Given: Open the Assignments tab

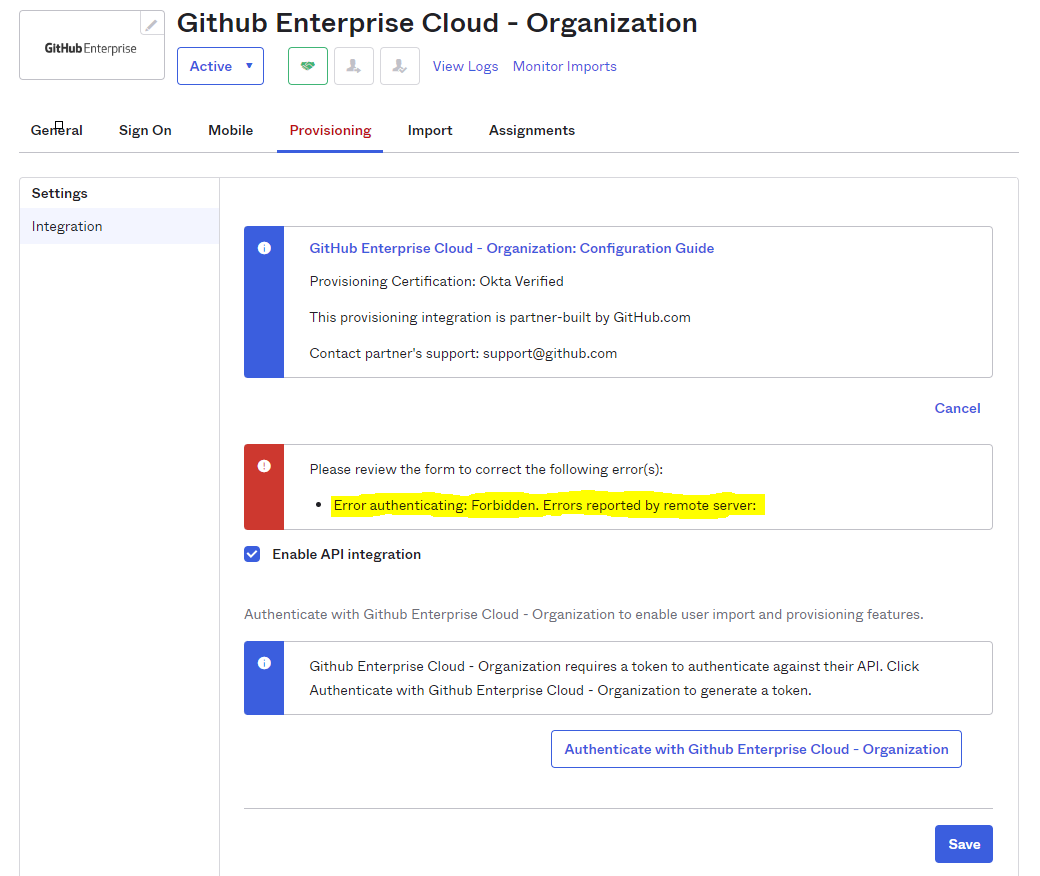Looking at the screenshot, I should pos(532,130).
